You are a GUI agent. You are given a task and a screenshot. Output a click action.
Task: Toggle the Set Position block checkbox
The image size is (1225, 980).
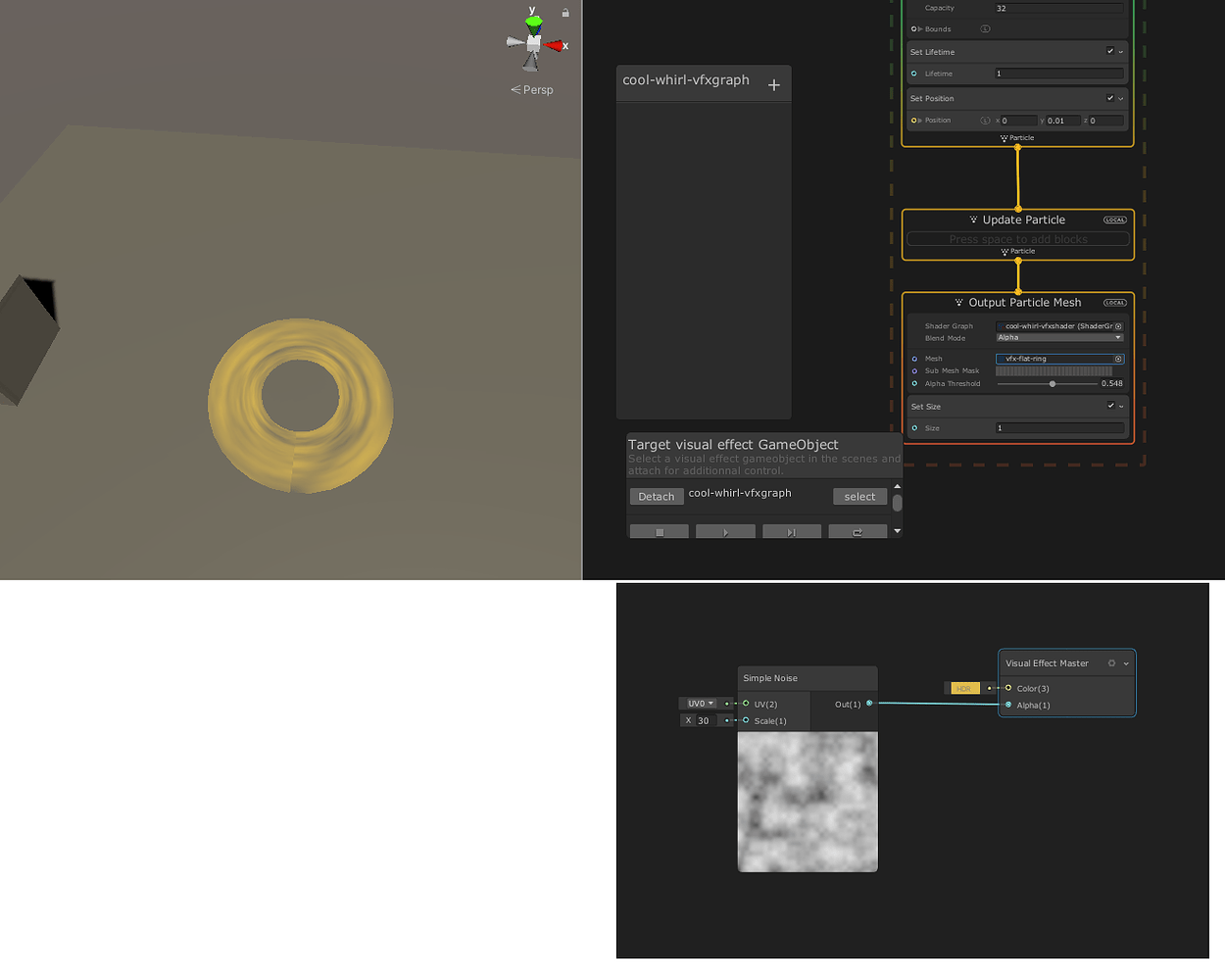(x=1109, y=98)
